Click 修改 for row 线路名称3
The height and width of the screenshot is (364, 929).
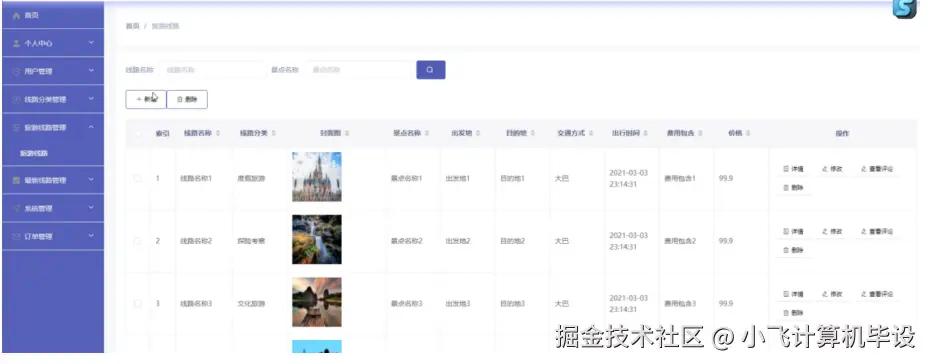coord(832,294)
